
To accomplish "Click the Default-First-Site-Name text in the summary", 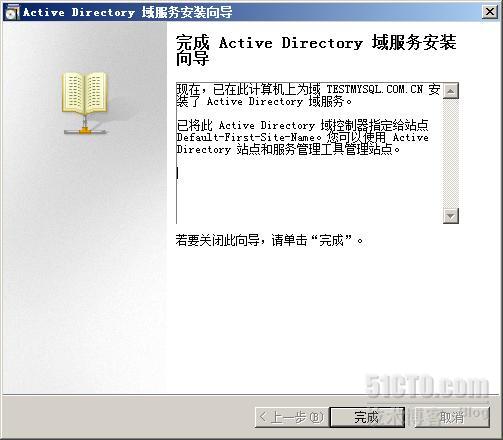I will coord(246,137).
